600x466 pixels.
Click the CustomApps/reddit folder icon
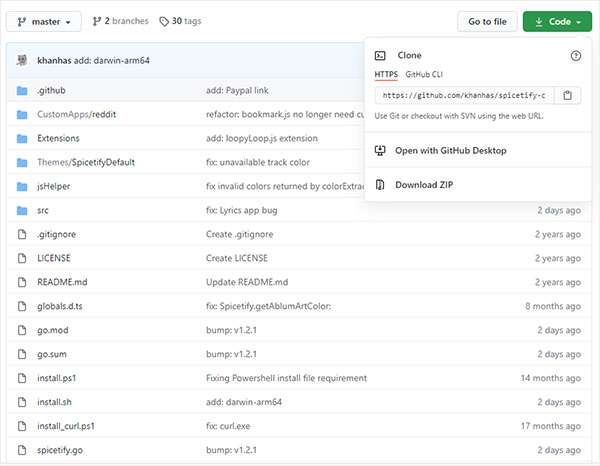pos(22,114)
